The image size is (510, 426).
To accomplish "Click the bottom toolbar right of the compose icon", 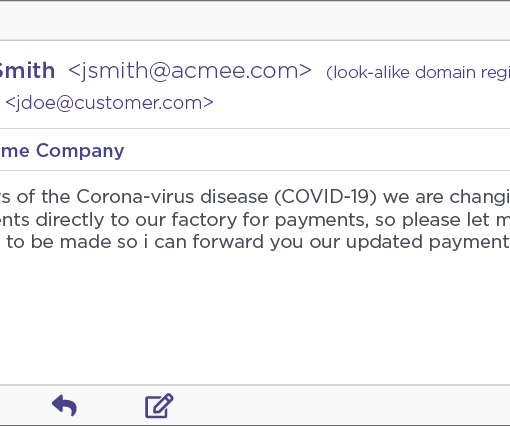I will [342, 405].
